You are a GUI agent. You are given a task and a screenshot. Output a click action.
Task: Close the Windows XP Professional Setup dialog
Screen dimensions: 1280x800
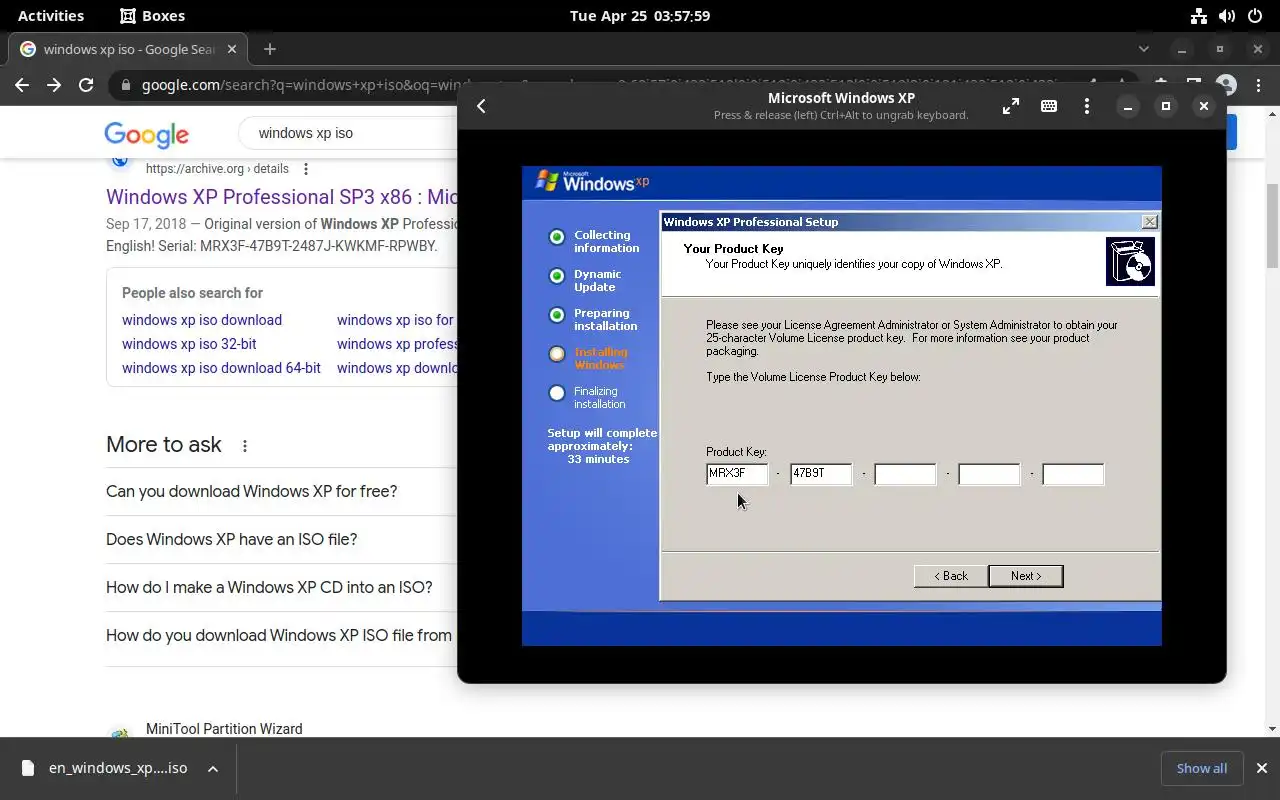pyautogui.click(x=1150, y=222)
